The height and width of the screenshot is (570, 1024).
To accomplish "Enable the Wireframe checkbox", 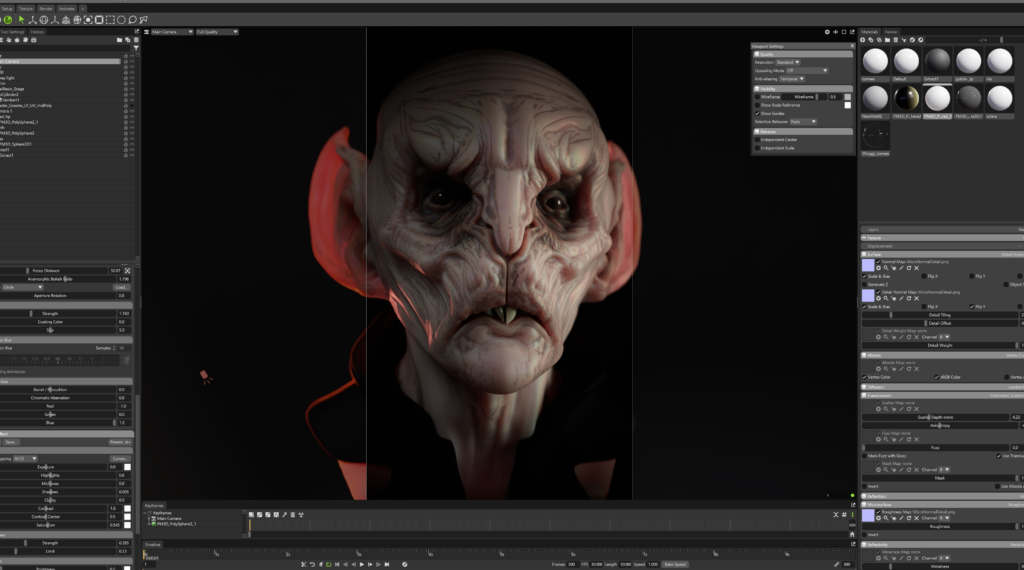I will point(758,97).
